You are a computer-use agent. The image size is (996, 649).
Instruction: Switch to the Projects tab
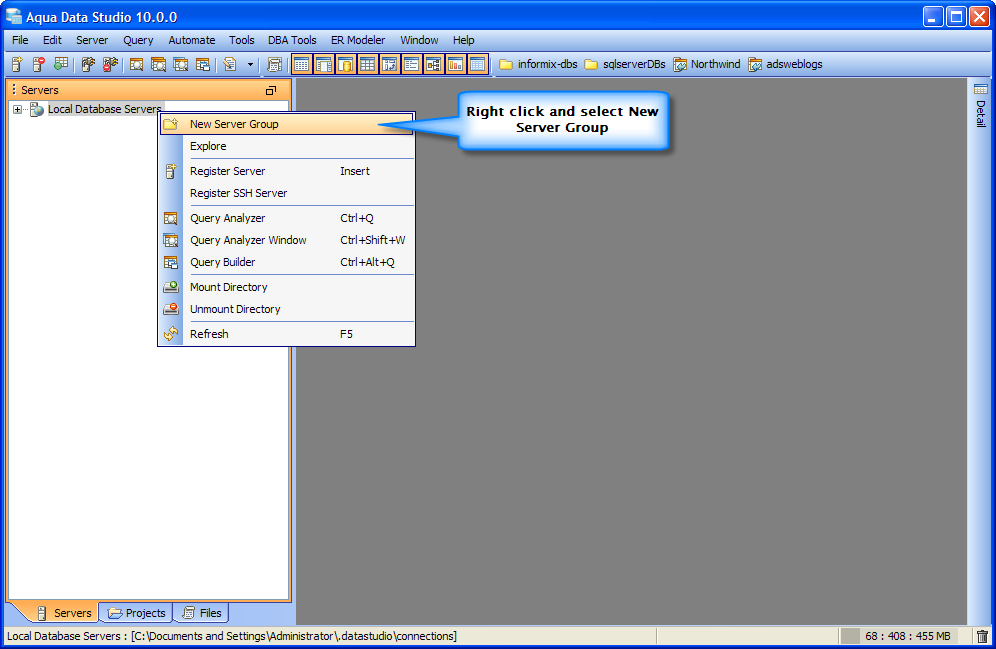tap(137, 613)
